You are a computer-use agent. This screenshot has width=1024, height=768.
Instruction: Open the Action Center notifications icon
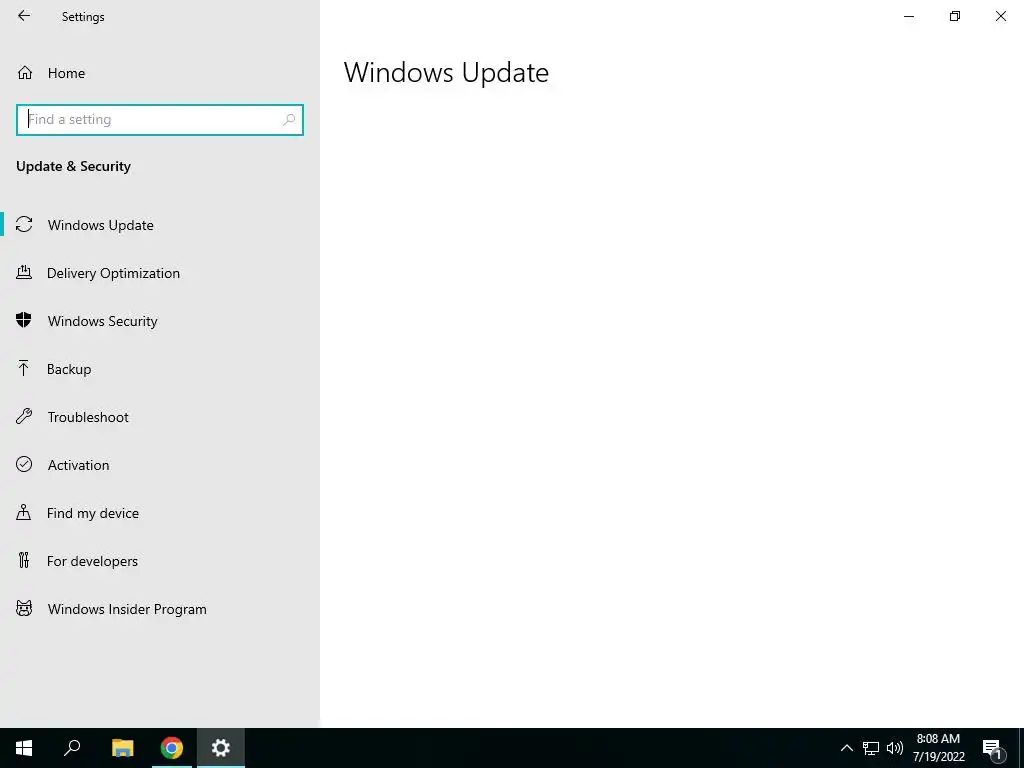992,748
